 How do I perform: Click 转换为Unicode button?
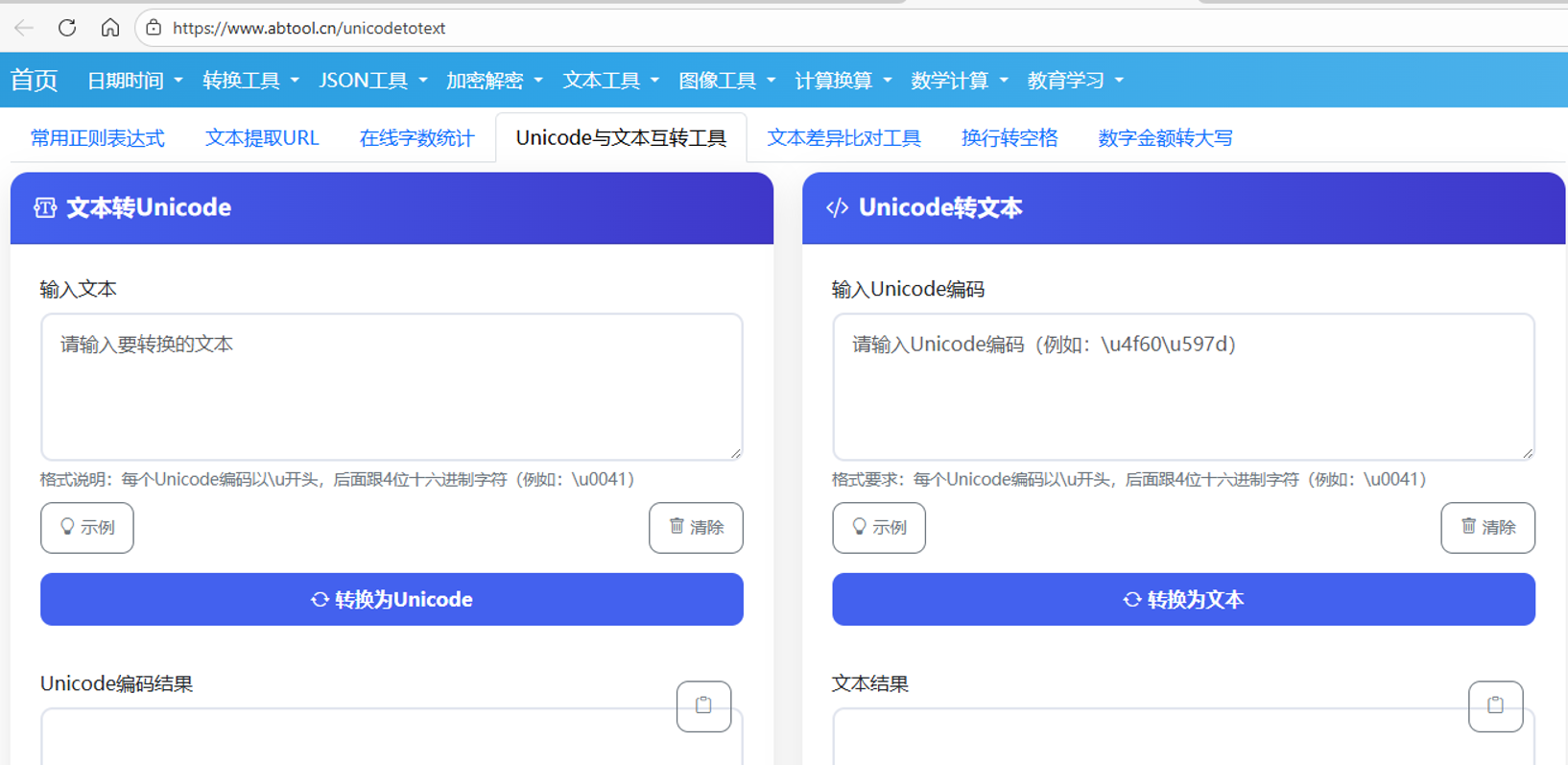coord(392,600)
